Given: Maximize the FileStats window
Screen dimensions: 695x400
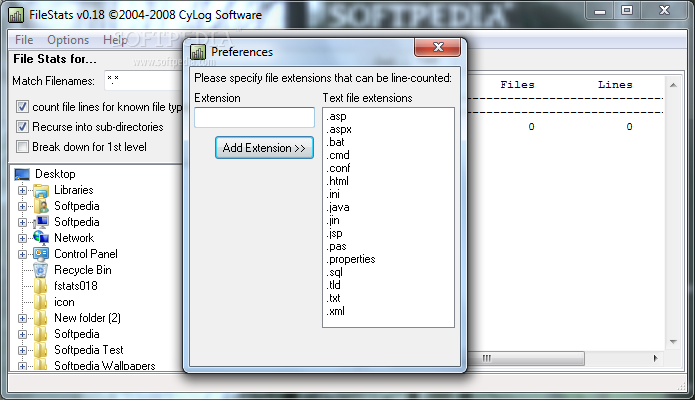Looking at the screenshot, I should (x=627, y=11).
